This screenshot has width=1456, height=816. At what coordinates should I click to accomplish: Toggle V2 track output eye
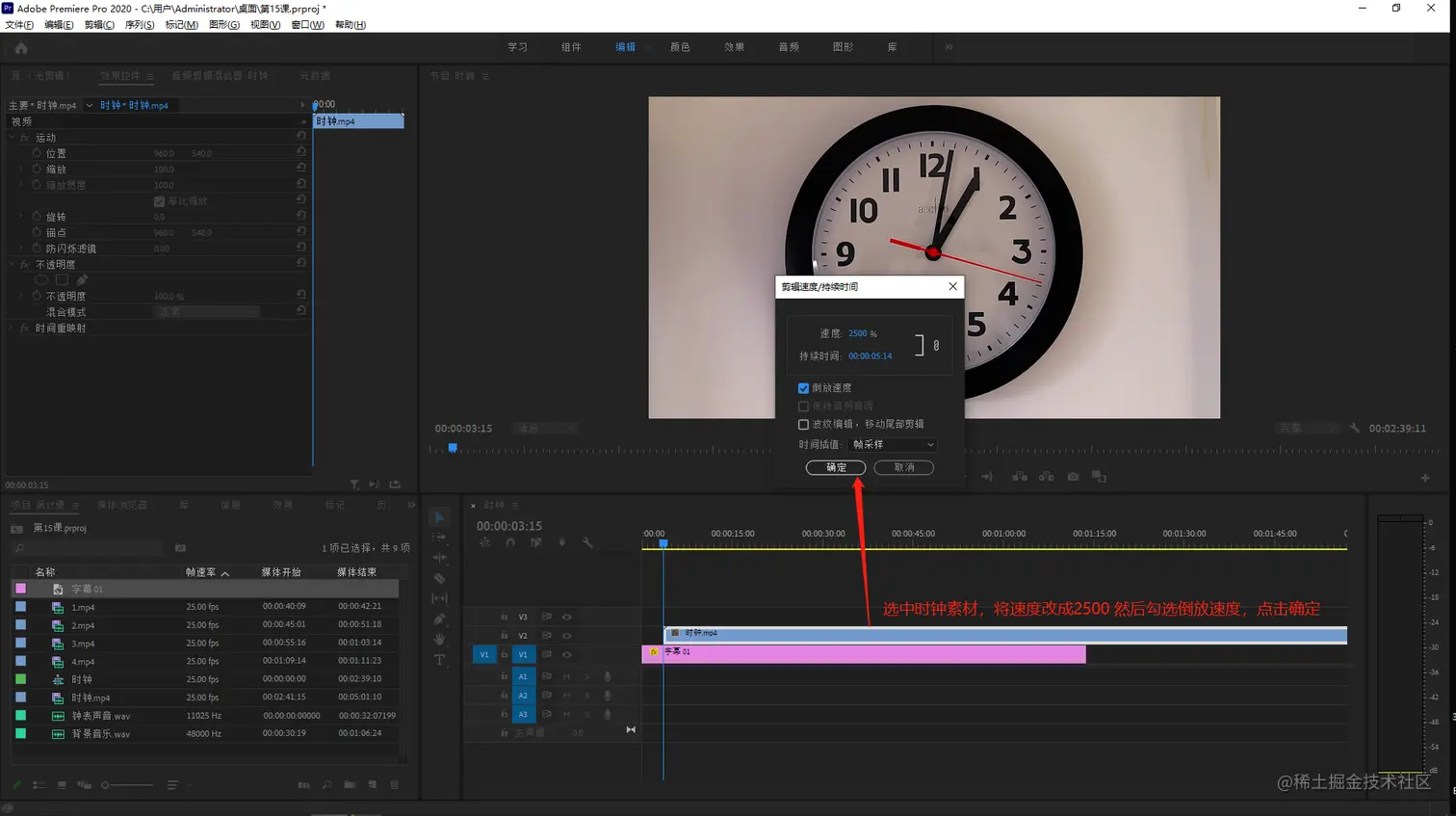click(566, 636)
